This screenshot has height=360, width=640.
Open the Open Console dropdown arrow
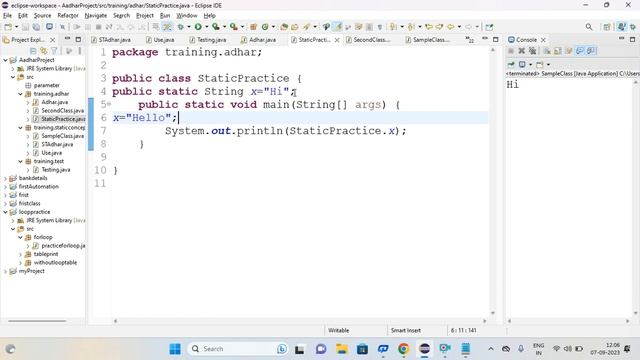pos(548,64)
